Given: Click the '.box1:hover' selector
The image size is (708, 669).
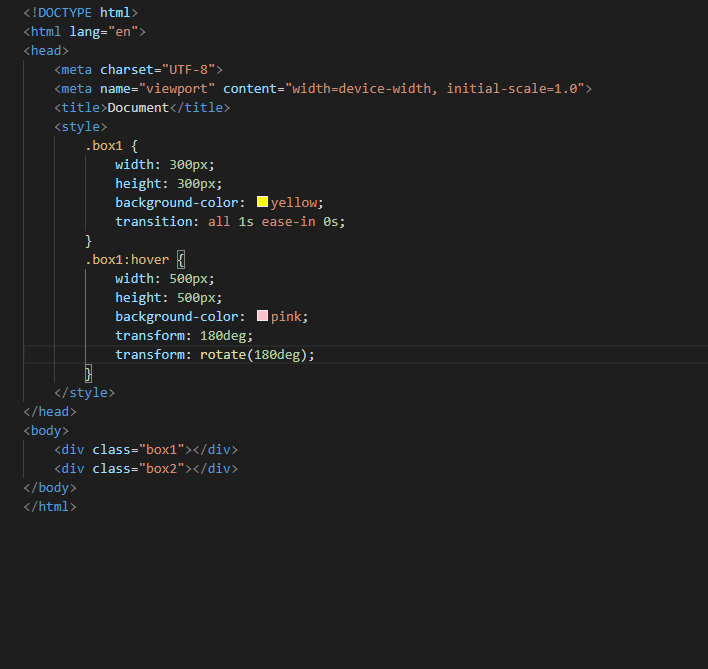Looking at the screenshot, I should click(127, 260).
